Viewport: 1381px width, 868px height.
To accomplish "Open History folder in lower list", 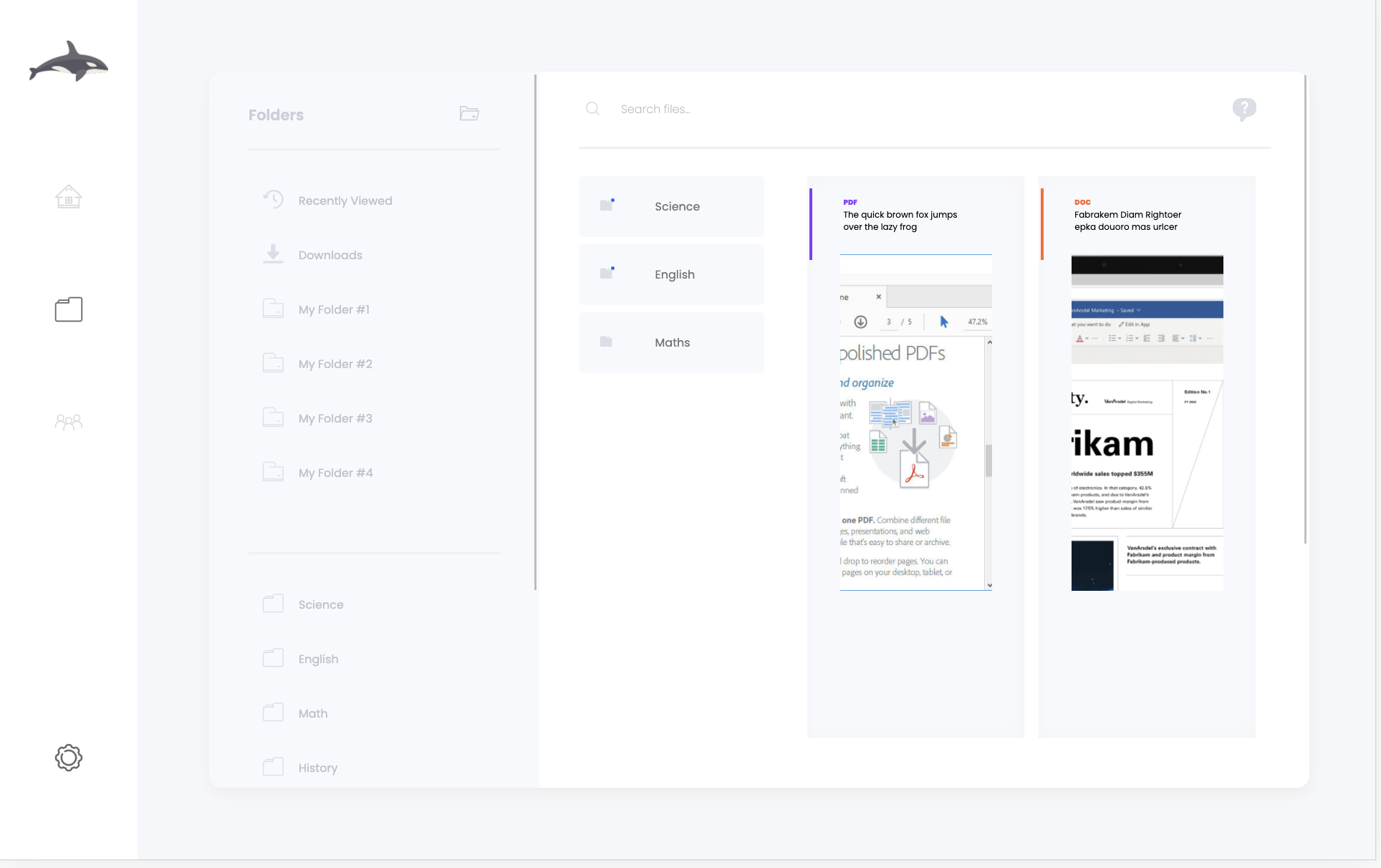I will 317,768.
